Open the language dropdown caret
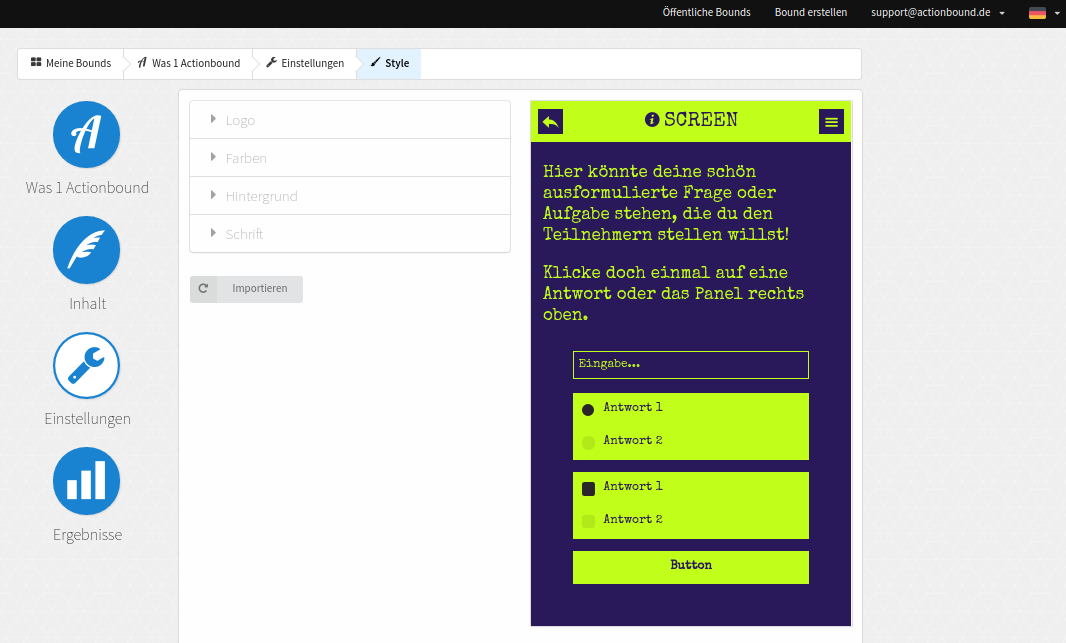This screenshot has width=1066, height=643. (x=1057, y=13)
